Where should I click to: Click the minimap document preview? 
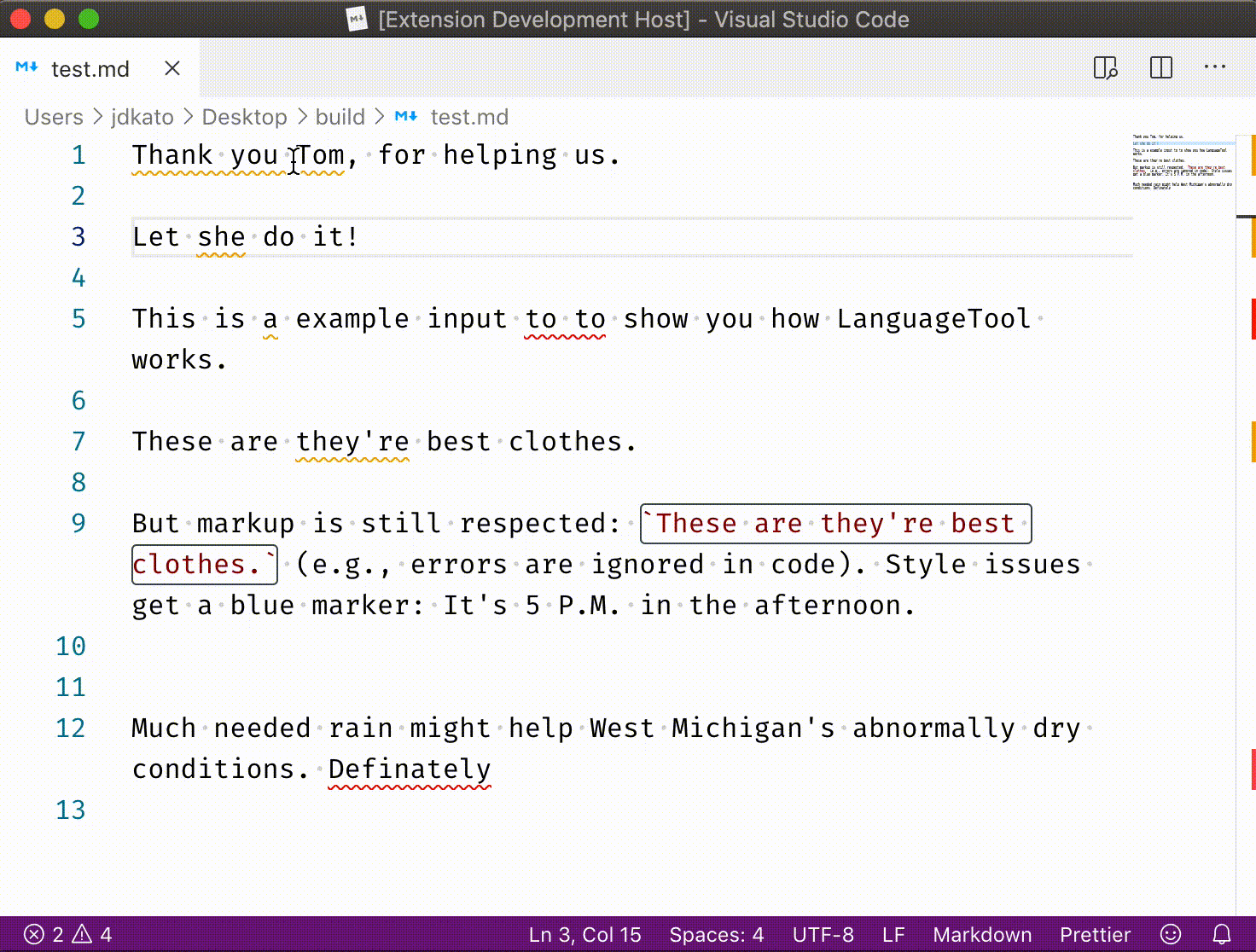coord(1182,162)
